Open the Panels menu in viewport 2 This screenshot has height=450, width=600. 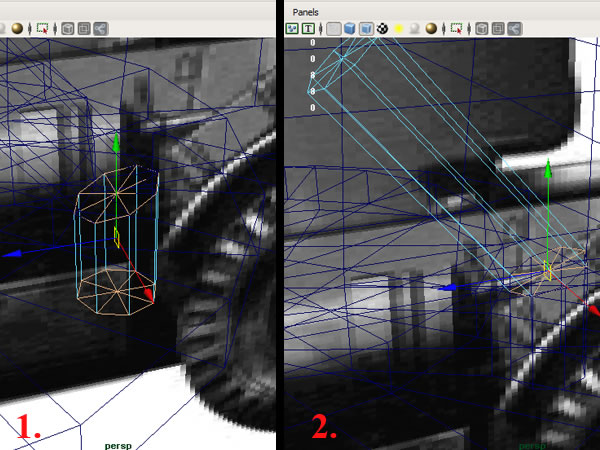305,12
